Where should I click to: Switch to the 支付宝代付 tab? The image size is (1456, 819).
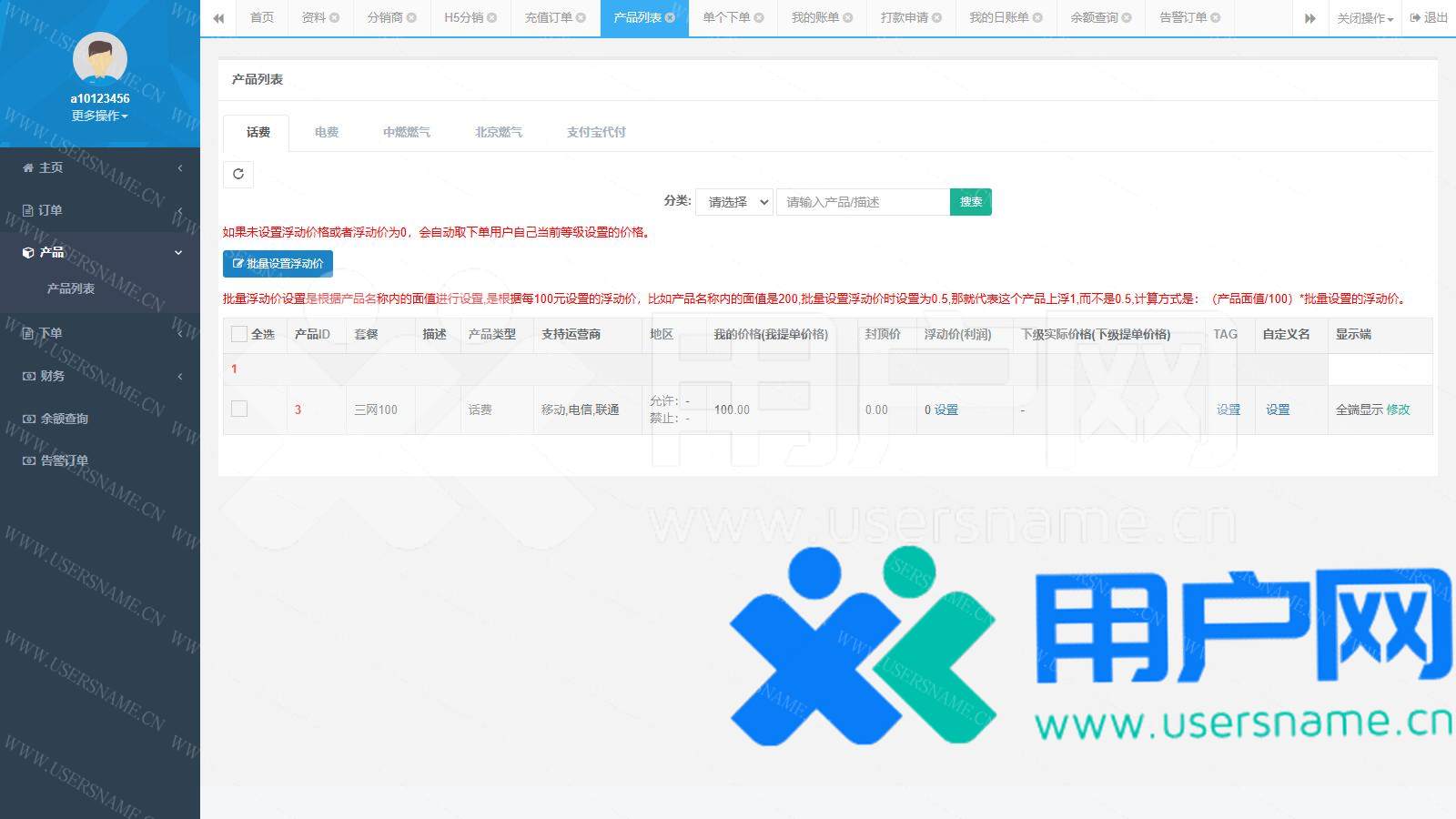click(596, 132)
